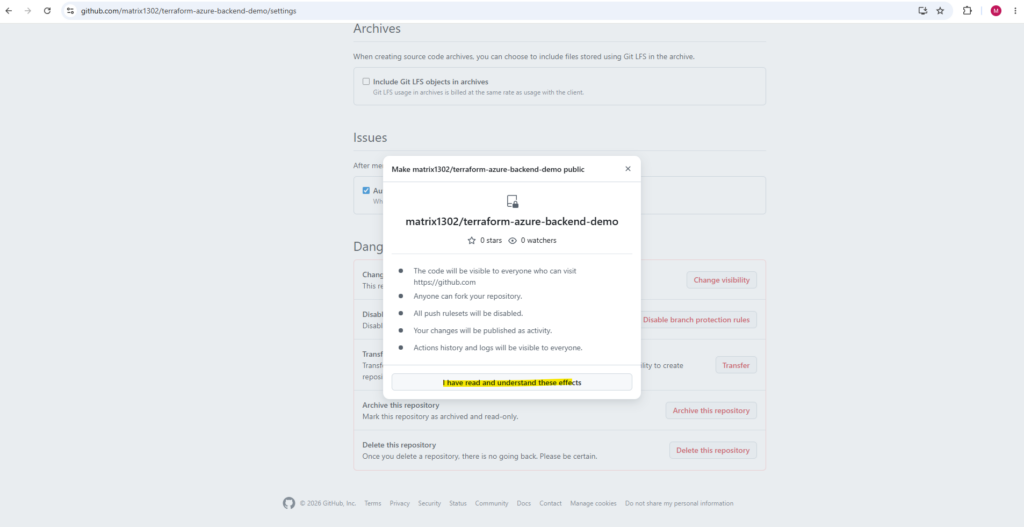The height and width of the screenshot is (527, 1024).
Task: Close the Make public dialog
Action: (628, 168)
